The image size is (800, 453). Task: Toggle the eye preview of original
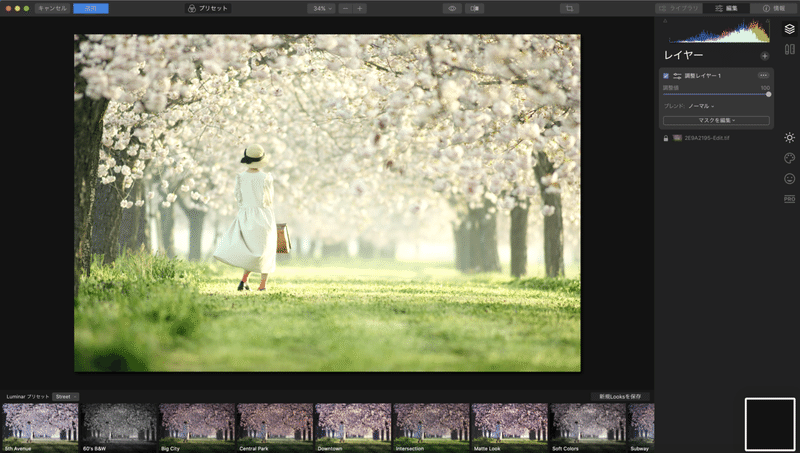tap(452, 8)
